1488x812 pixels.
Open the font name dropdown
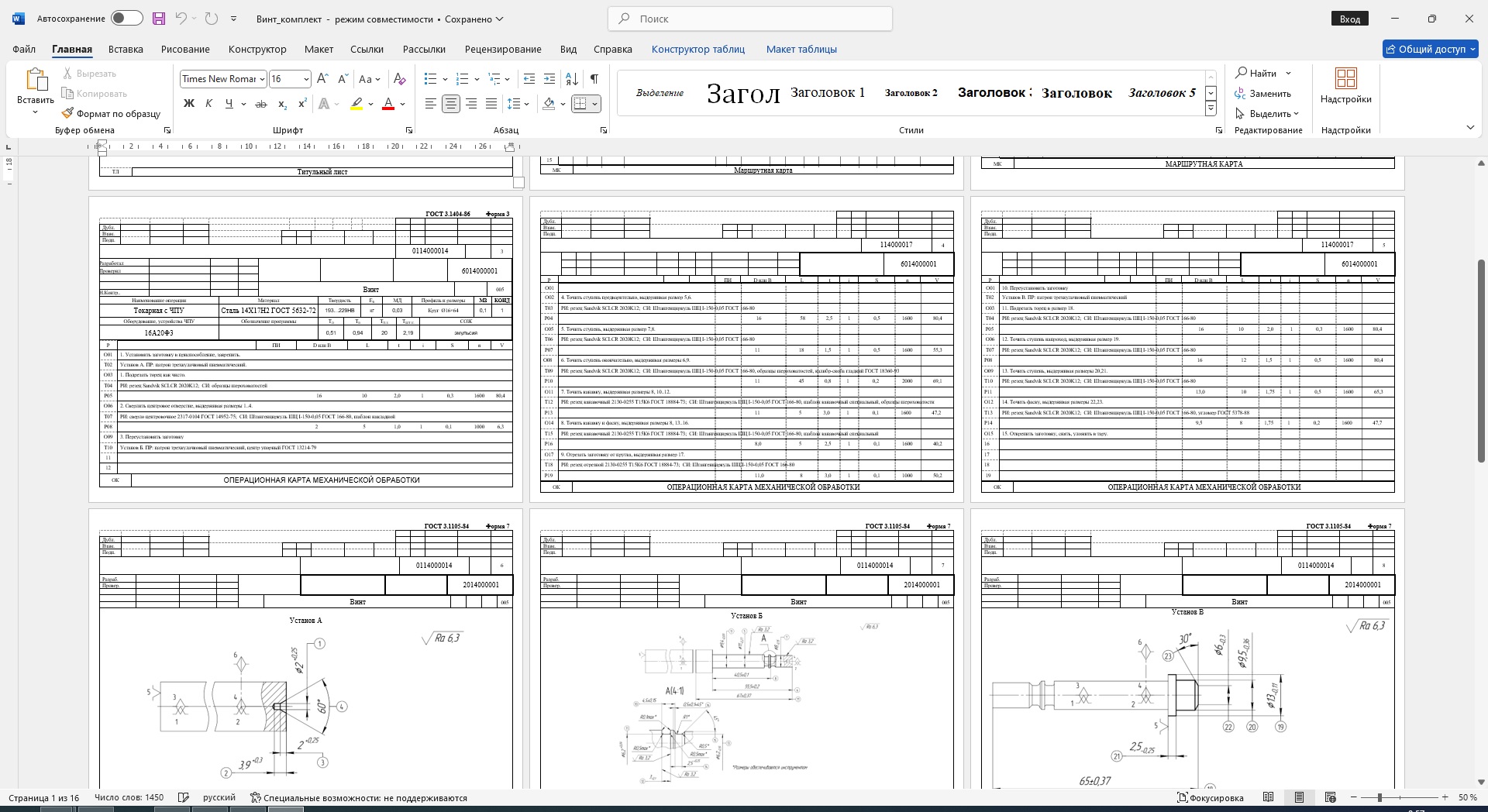tap(262, 79)
